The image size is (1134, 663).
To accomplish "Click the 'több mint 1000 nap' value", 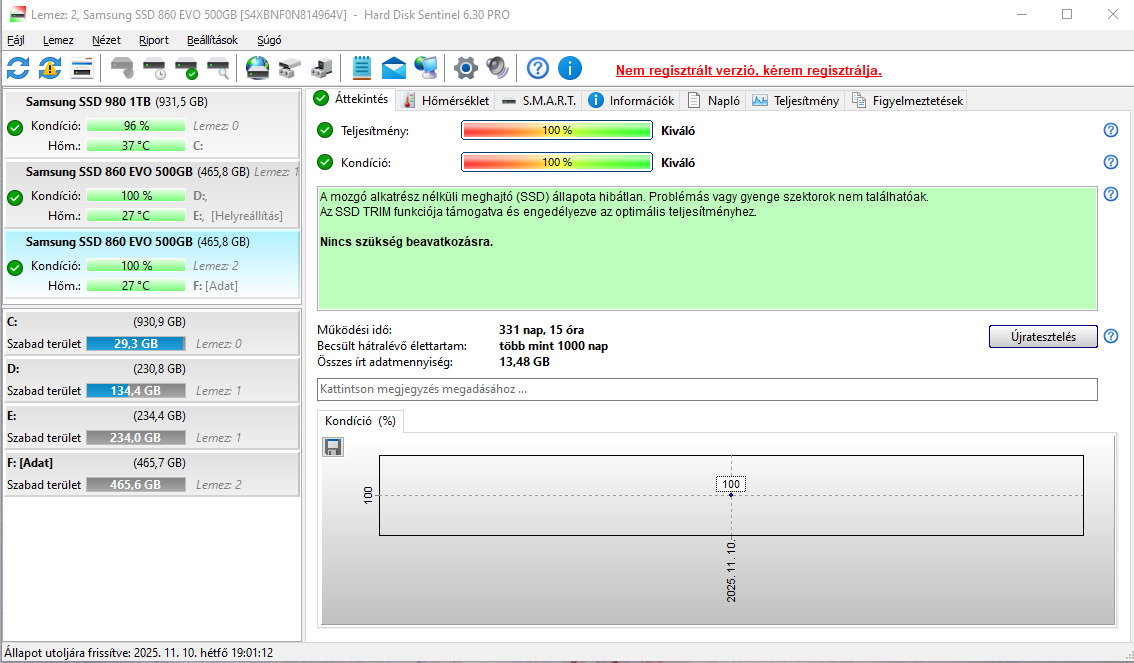I will (554, 346).
